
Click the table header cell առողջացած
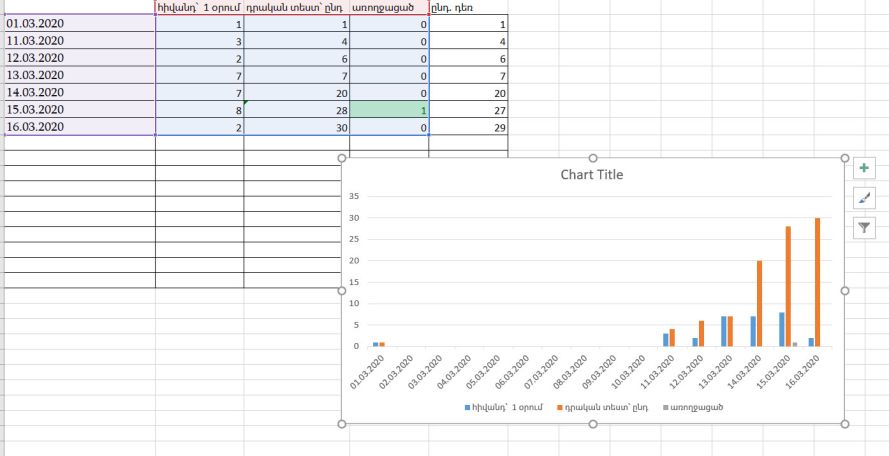pyautogui.click(x=389, y=7)
